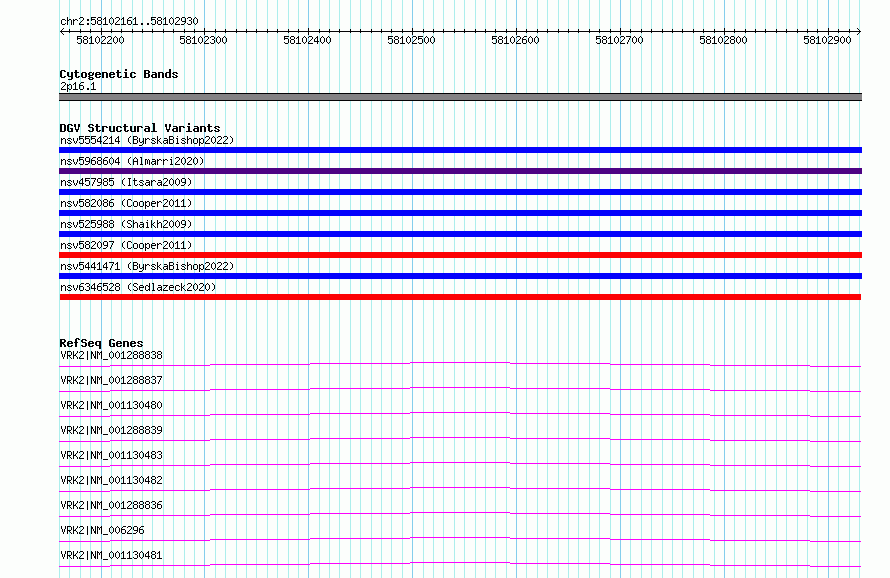Open variant nsv525988 (Shaikh2009) label
This screenshot has height=578, width=890.
[x=126, y=224]
